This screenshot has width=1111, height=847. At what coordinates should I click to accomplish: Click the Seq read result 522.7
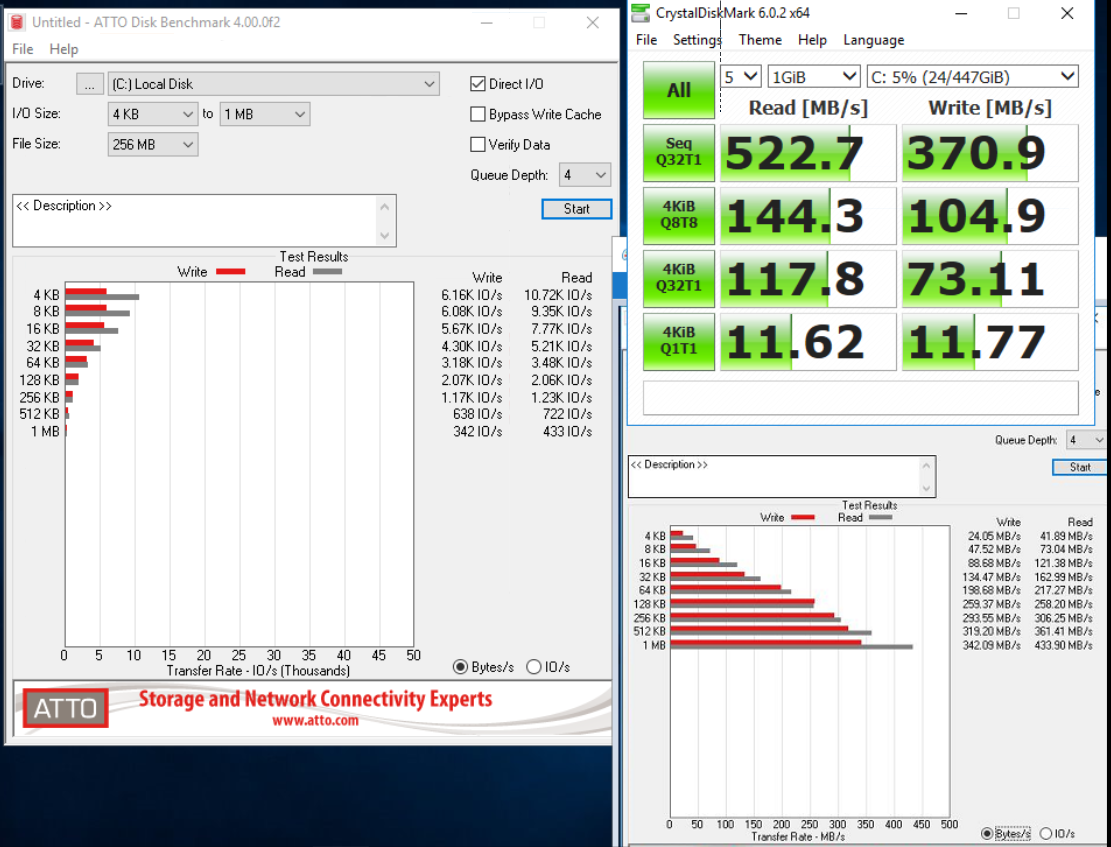click(808, 153)
